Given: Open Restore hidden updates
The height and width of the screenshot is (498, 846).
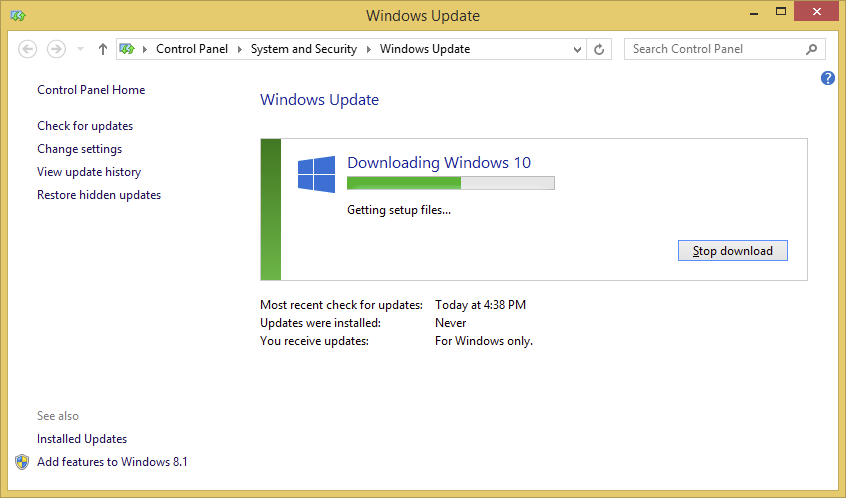Looking at the screenshot, I should click(99, 195).
